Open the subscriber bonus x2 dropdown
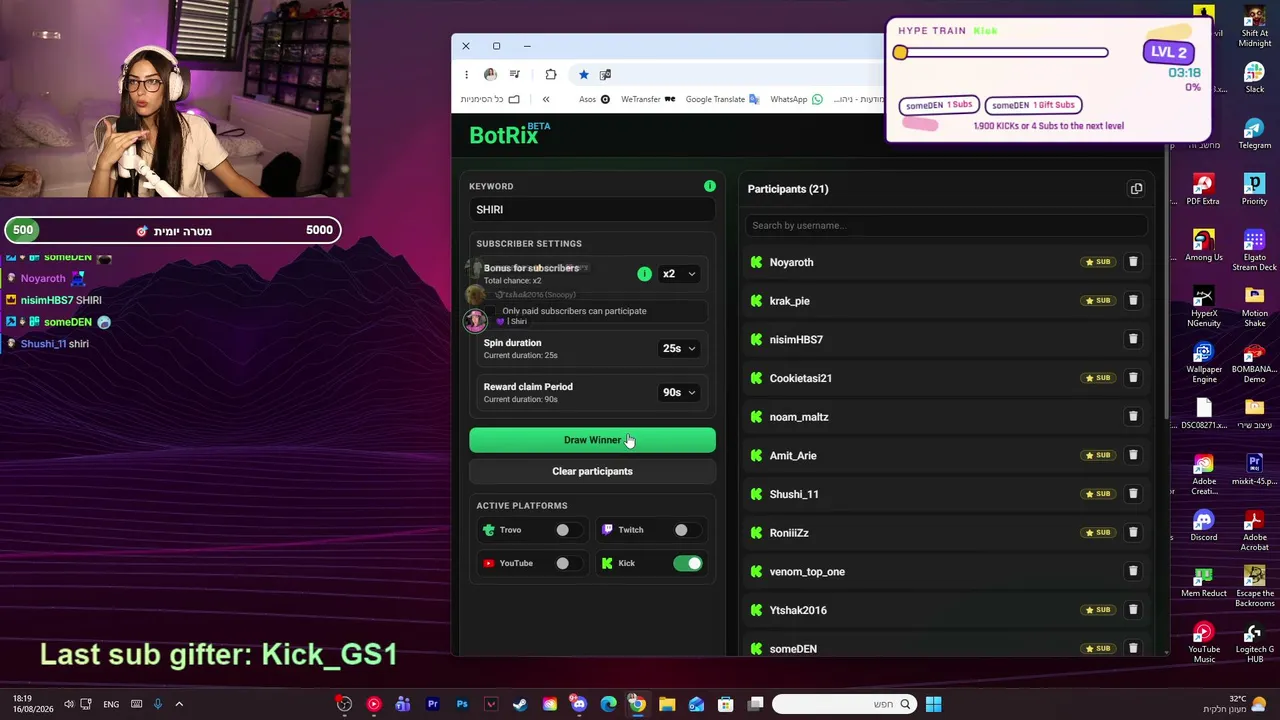This screenshot has width=1280, height=720. click(679, 274)
